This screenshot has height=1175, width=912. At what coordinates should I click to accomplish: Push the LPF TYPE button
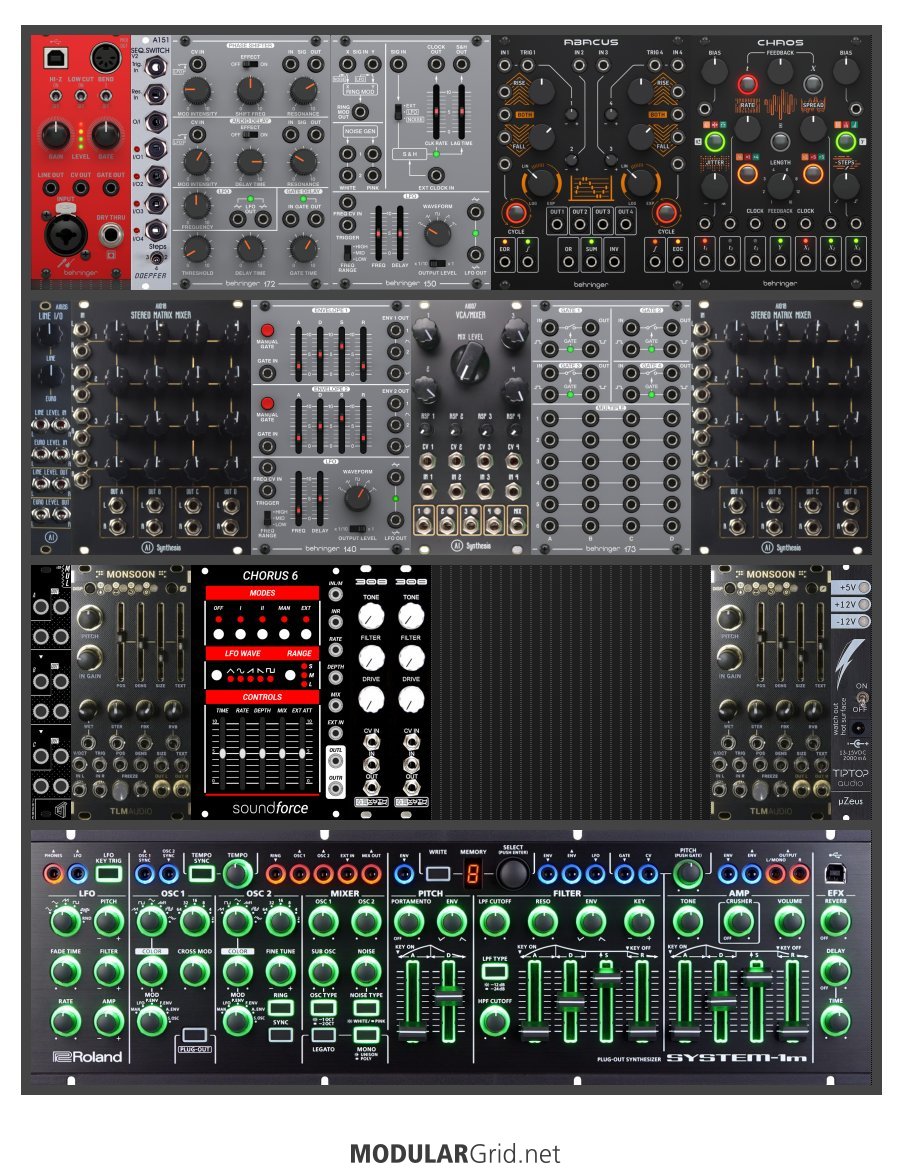(x=495, y=973)
